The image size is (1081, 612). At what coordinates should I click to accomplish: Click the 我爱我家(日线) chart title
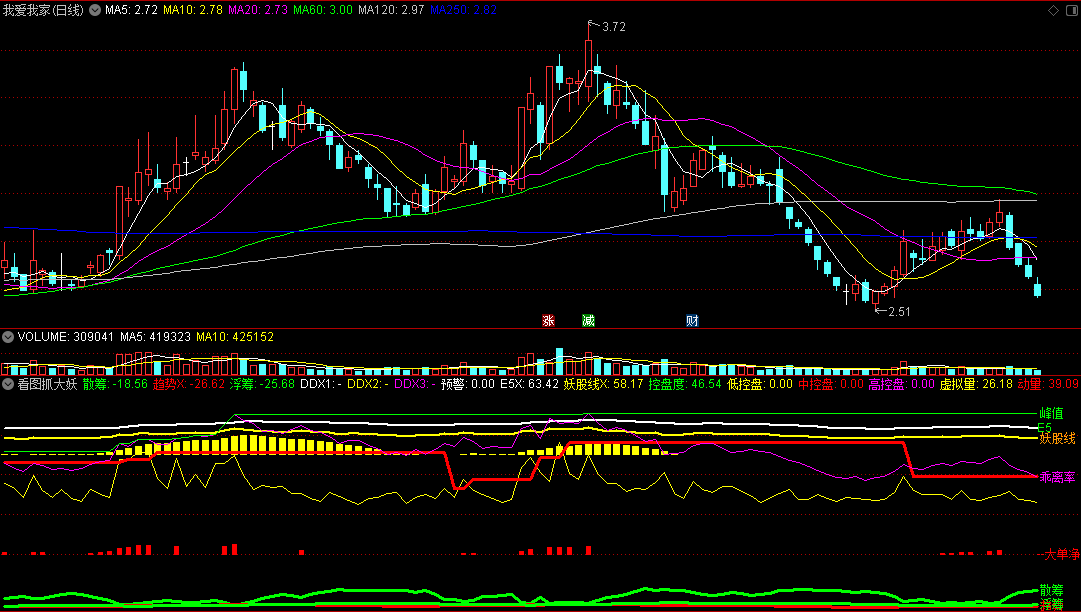[x=43, y=10]
